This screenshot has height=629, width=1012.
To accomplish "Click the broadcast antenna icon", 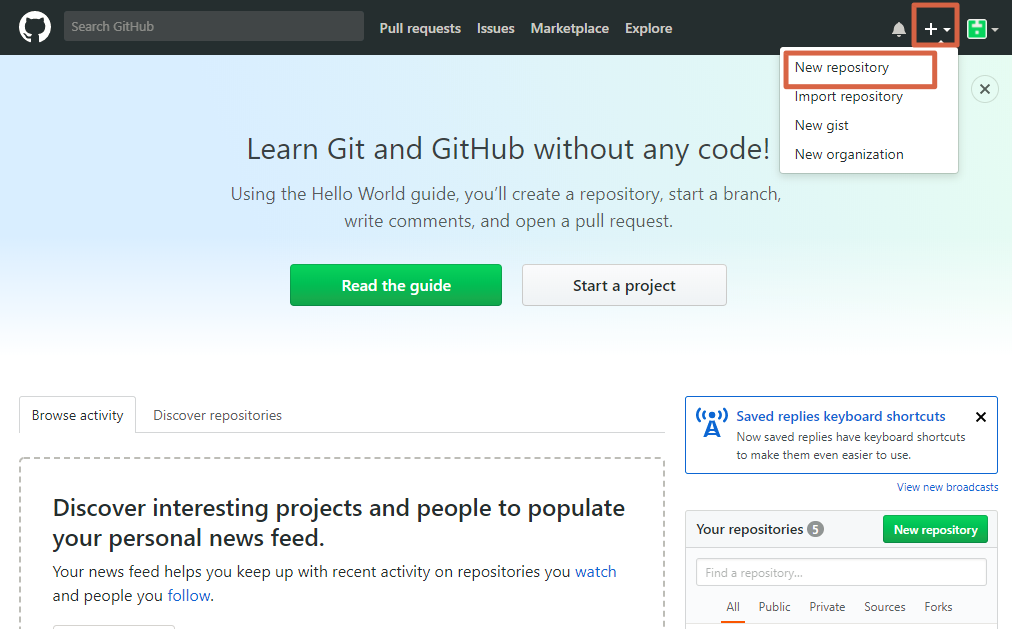I will (x=711, y=423).
